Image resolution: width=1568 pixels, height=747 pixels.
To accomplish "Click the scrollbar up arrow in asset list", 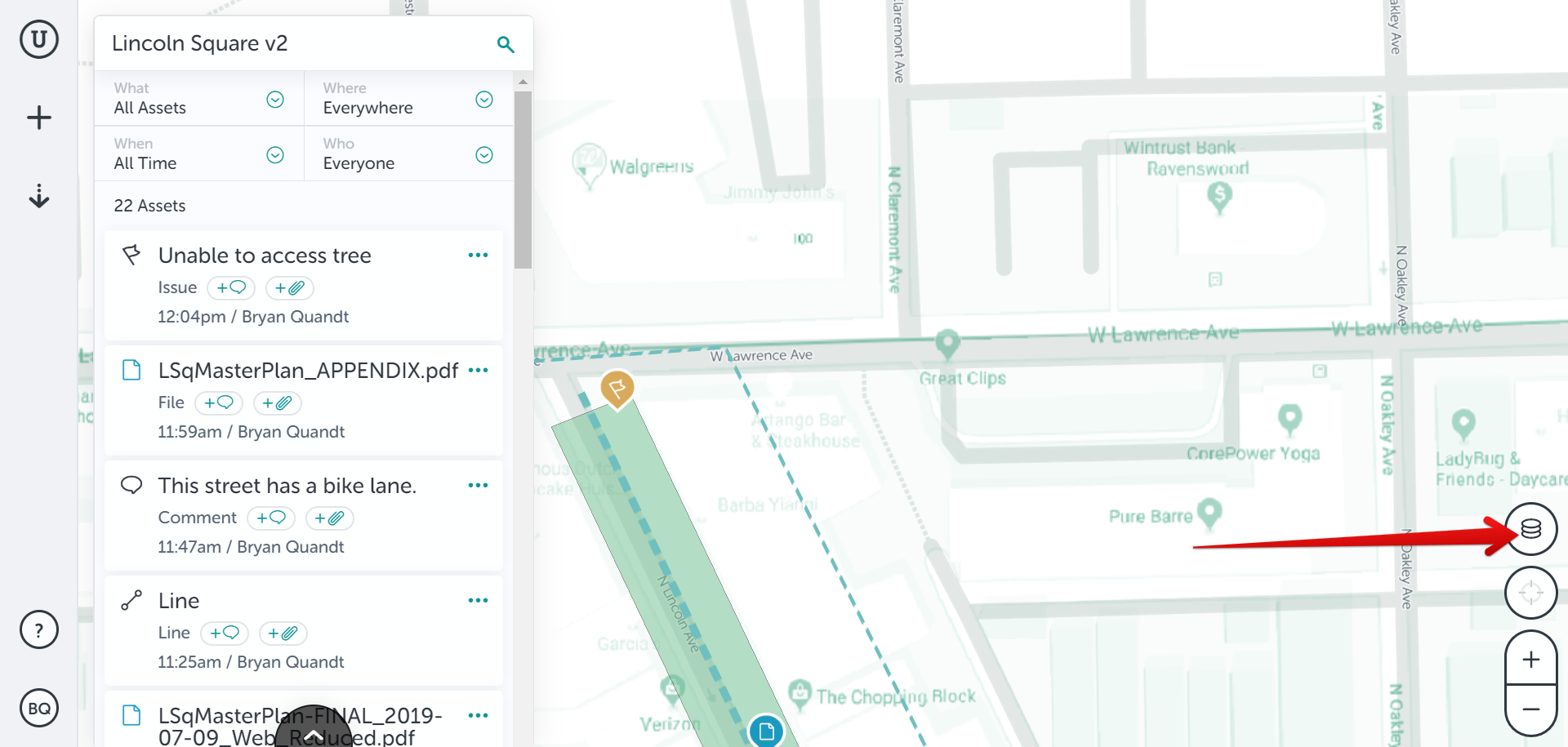I will point(523,82).
